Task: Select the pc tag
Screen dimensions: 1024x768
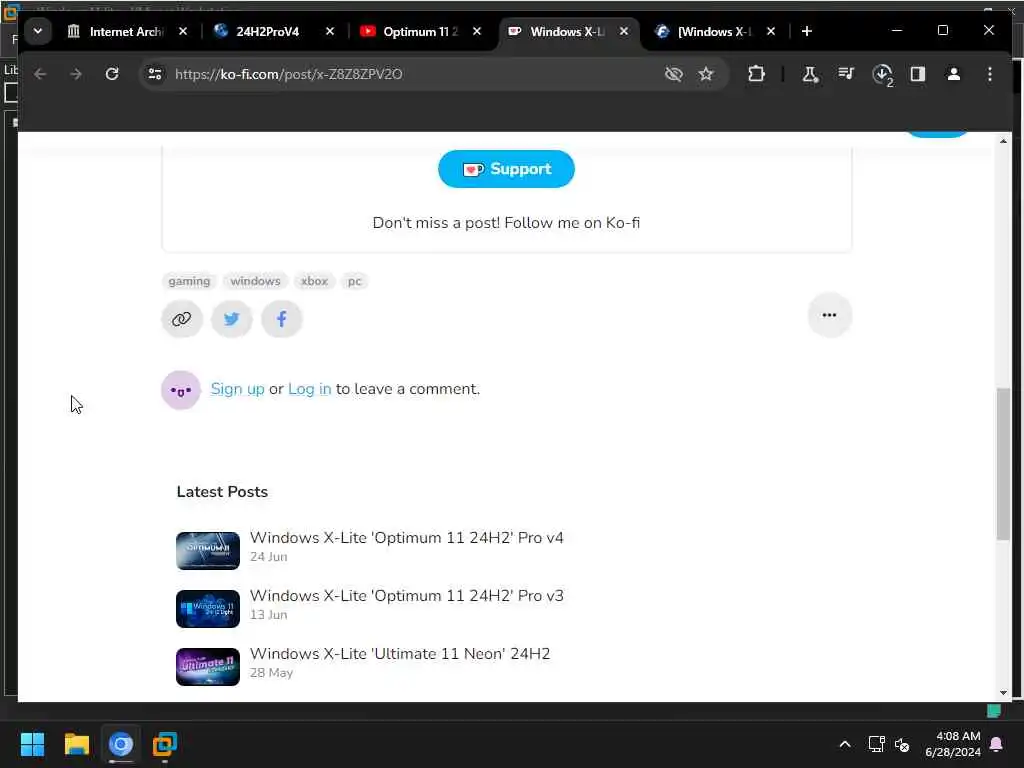Action: pos(355,281)
